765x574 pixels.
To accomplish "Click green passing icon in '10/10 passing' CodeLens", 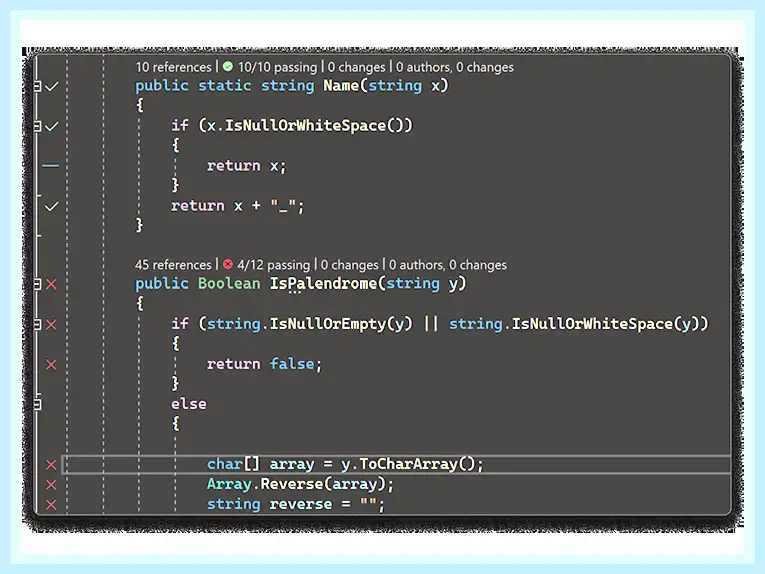I will coord(228,66).
